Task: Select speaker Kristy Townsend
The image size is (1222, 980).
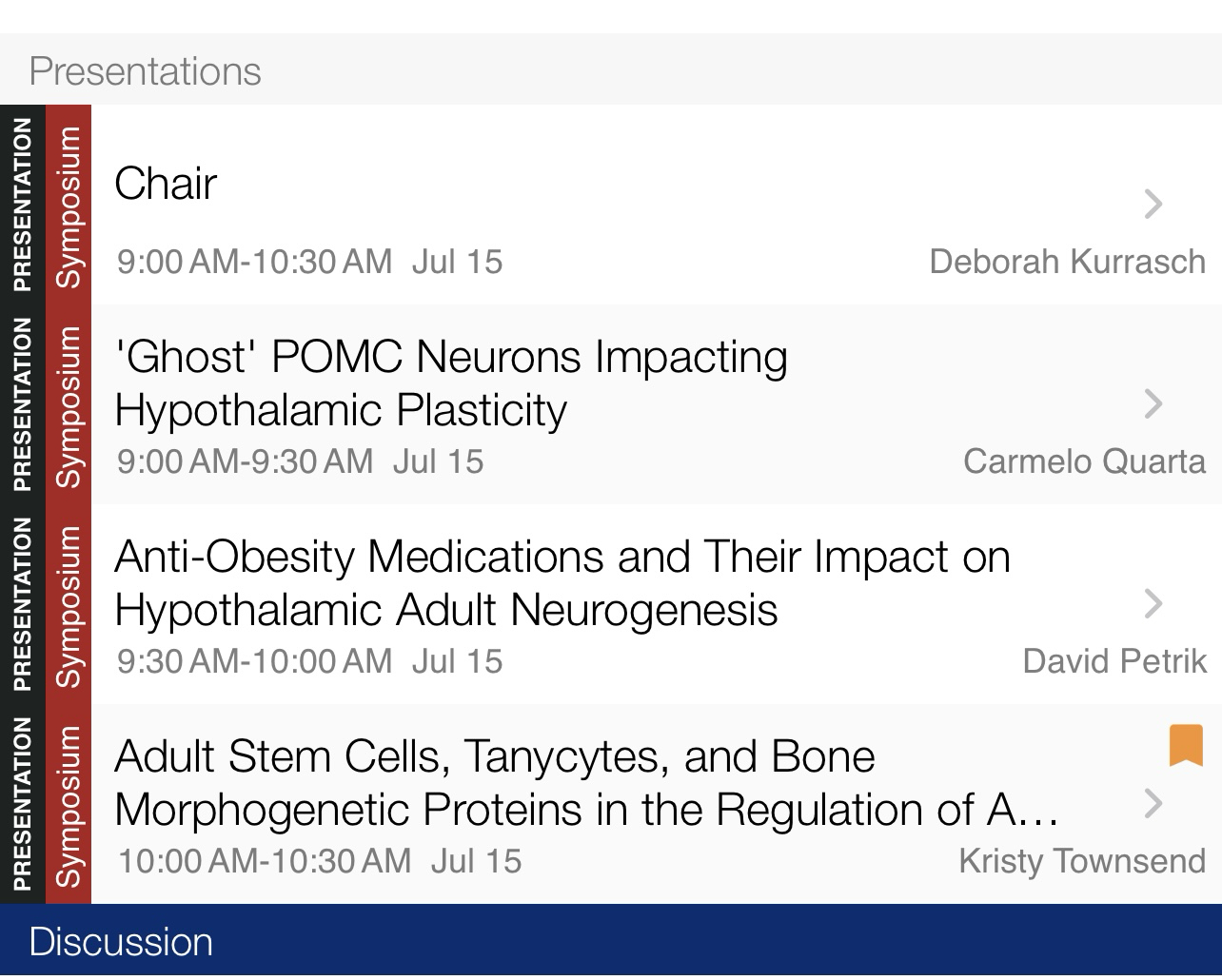Action: click(x=1081, y=861)
